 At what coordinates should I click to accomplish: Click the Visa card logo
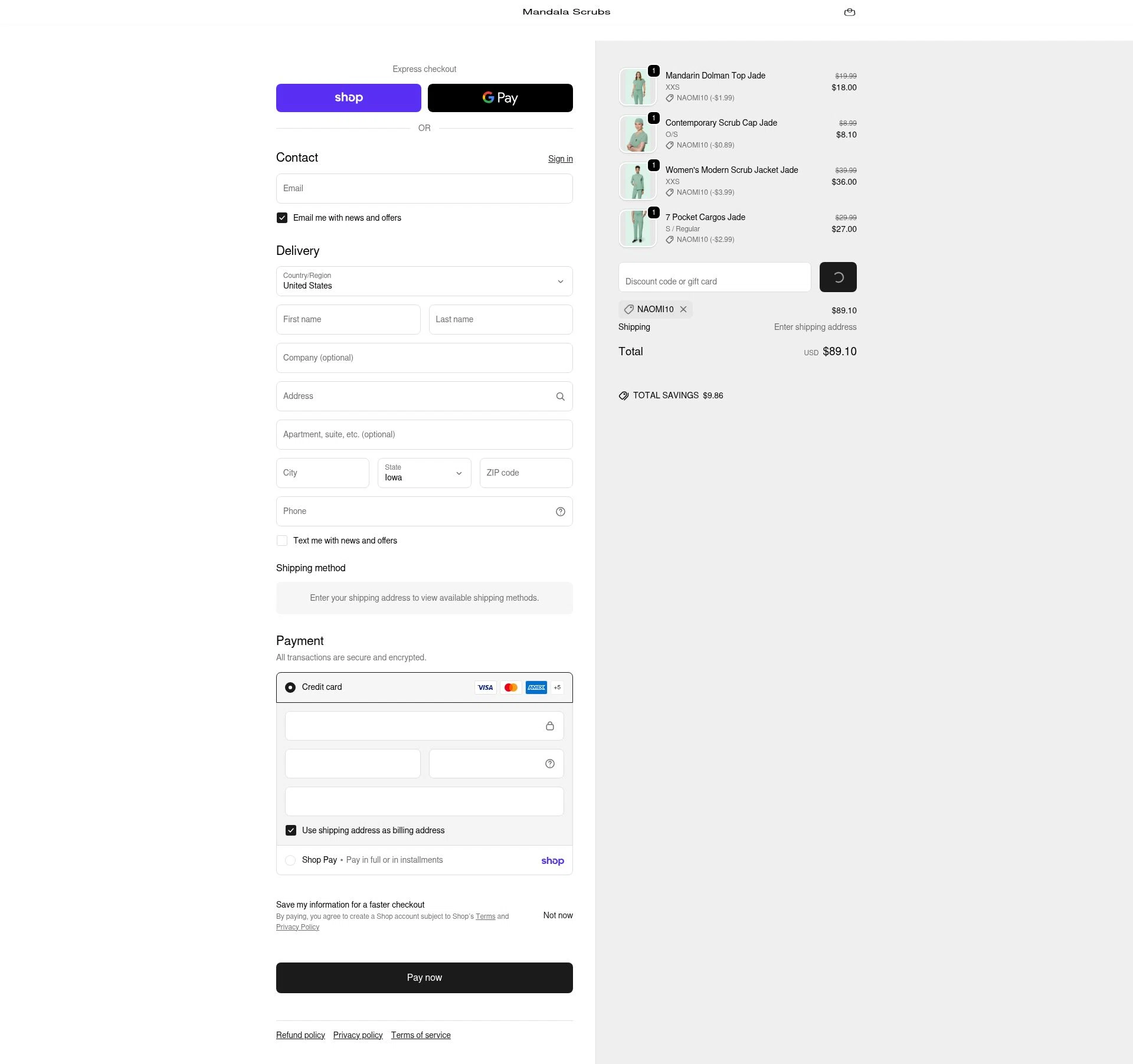point(485,687)
